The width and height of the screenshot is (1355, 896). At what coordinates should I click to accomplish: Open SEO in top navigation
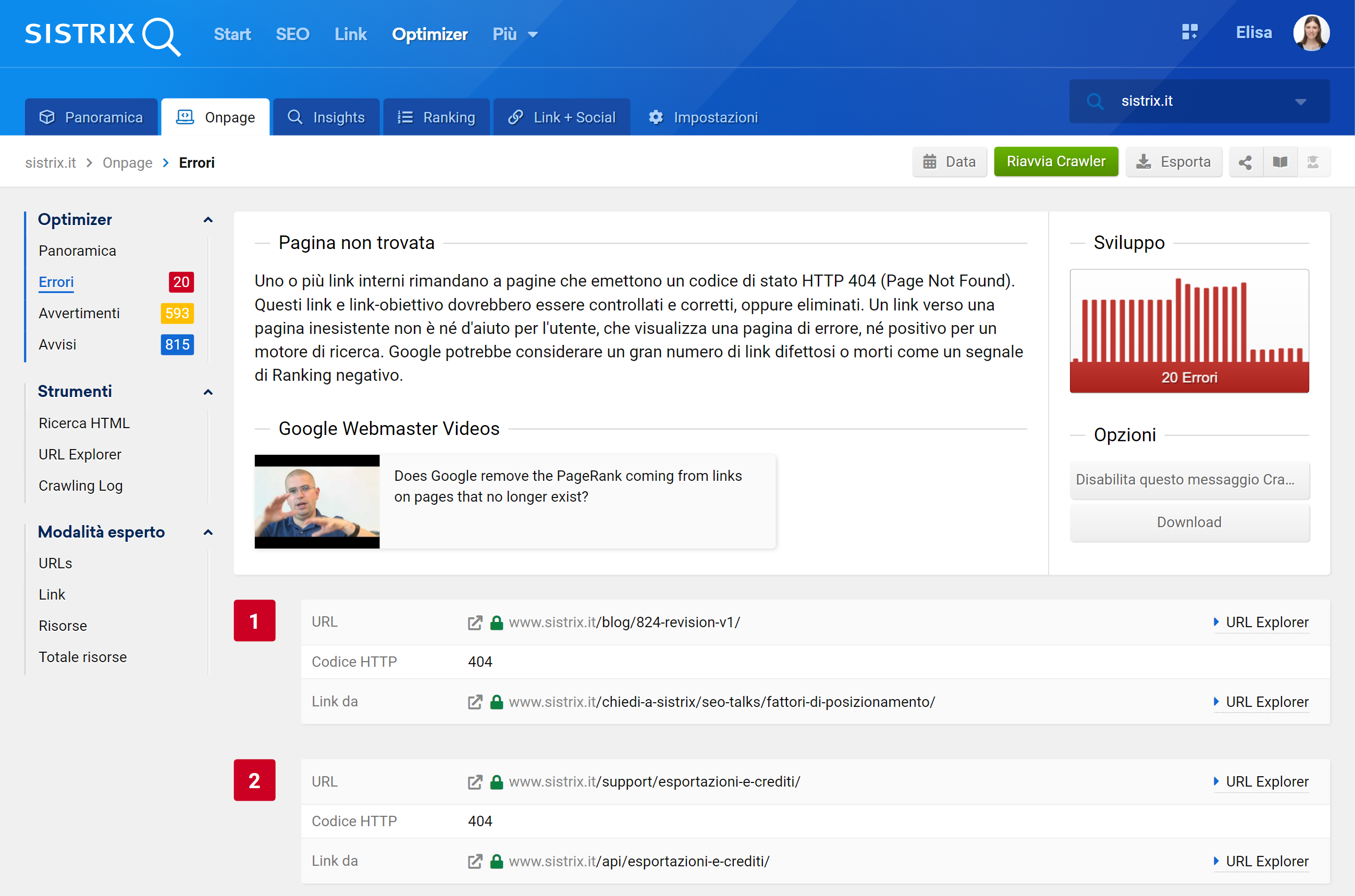[293, 34]
